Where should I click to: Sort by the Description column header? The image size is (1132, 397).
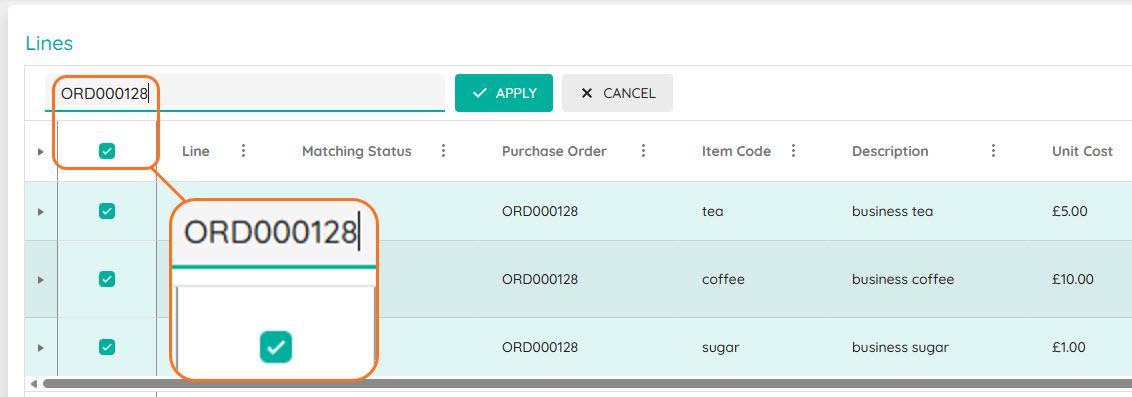[890, 151]
